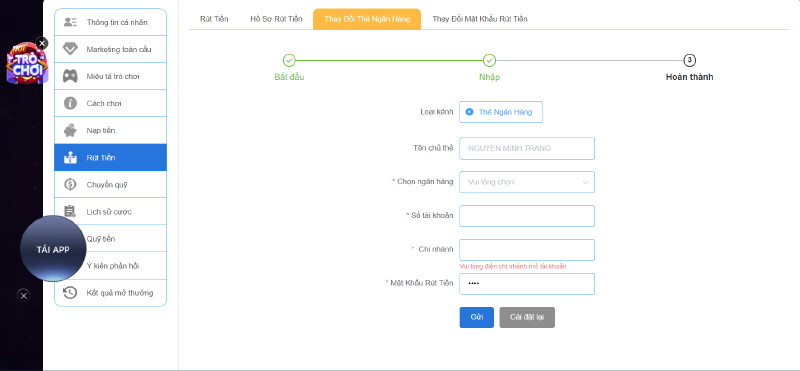Open Lịch sử cược menu item
The image size is (800, 371).
click(x=111, y=211)
